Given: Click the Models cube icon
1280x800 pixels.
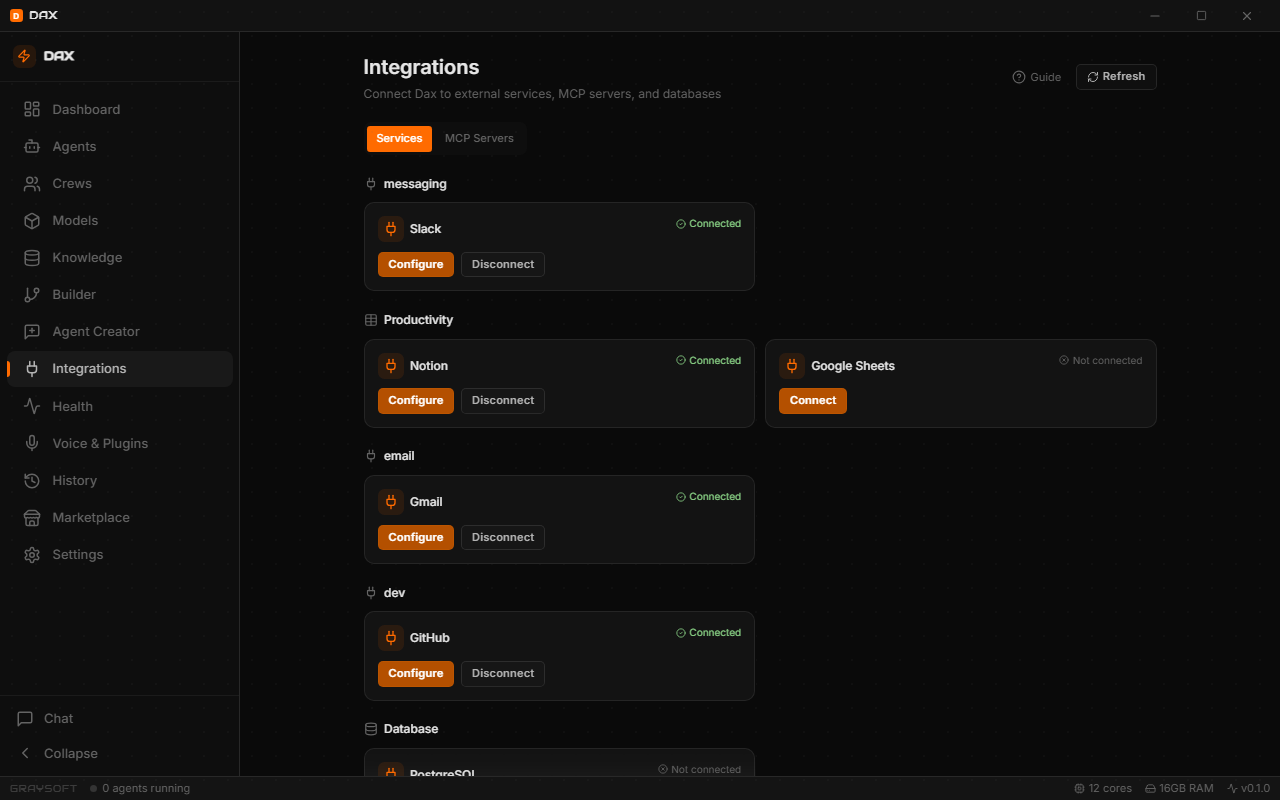Looking at the screenshot, I should point(32,220).
